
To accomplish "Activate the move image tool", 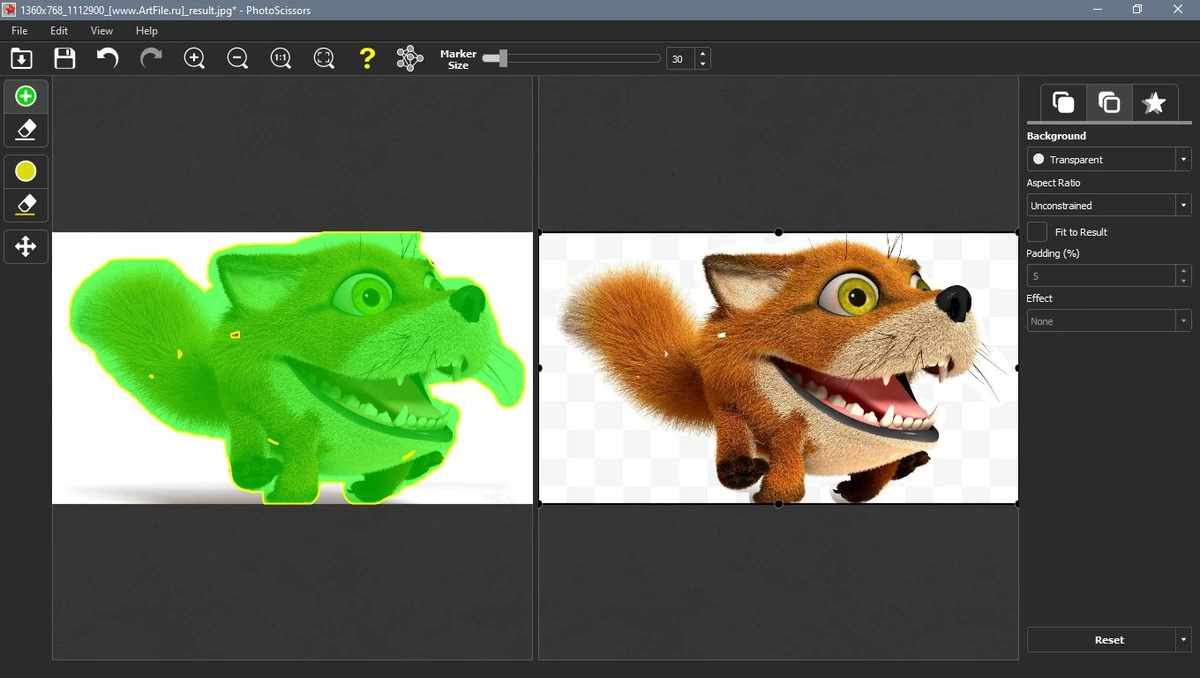I will pyautogui.click(x=26, y=246).
